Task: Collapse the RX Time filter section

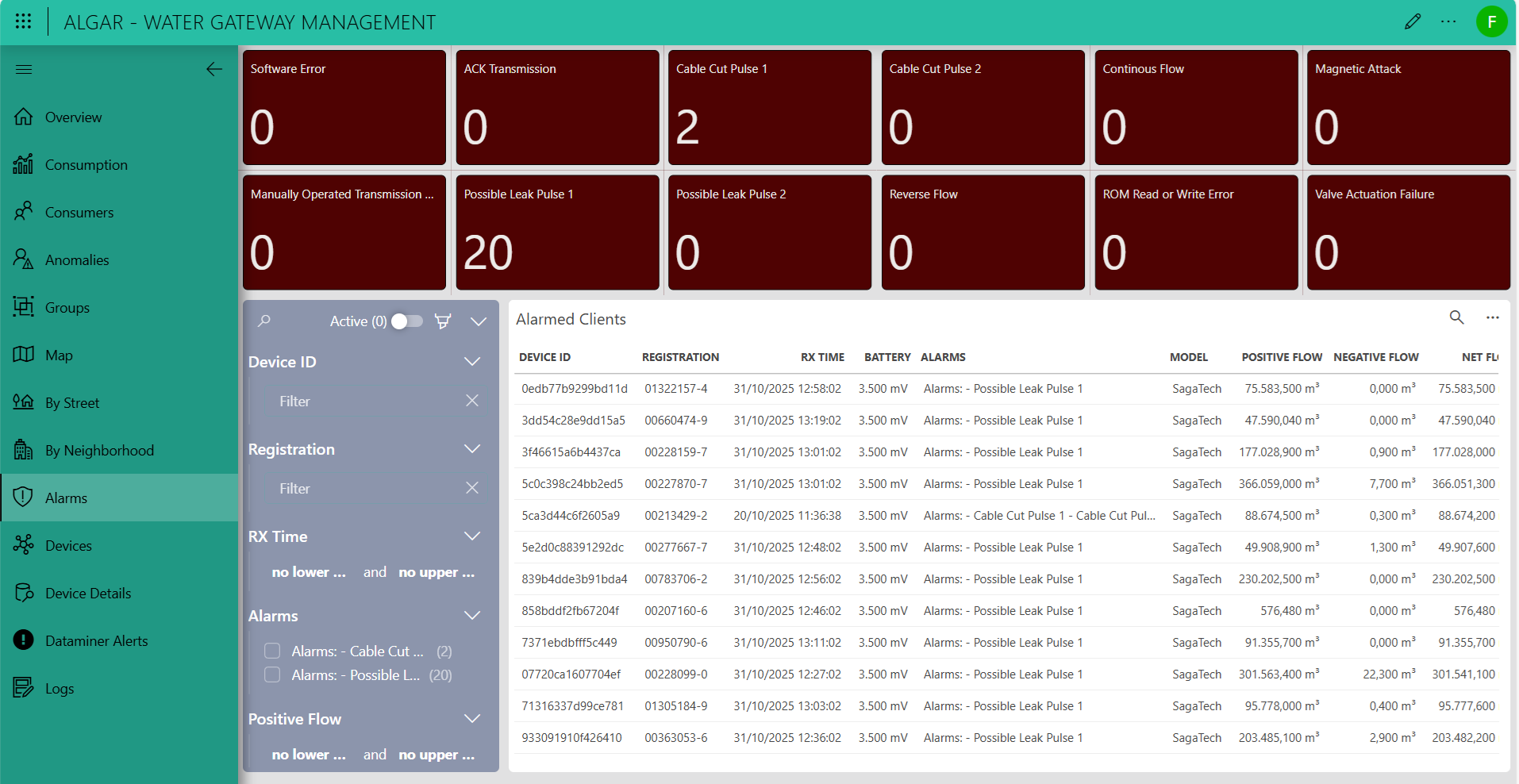Action: tap(472, 536)
